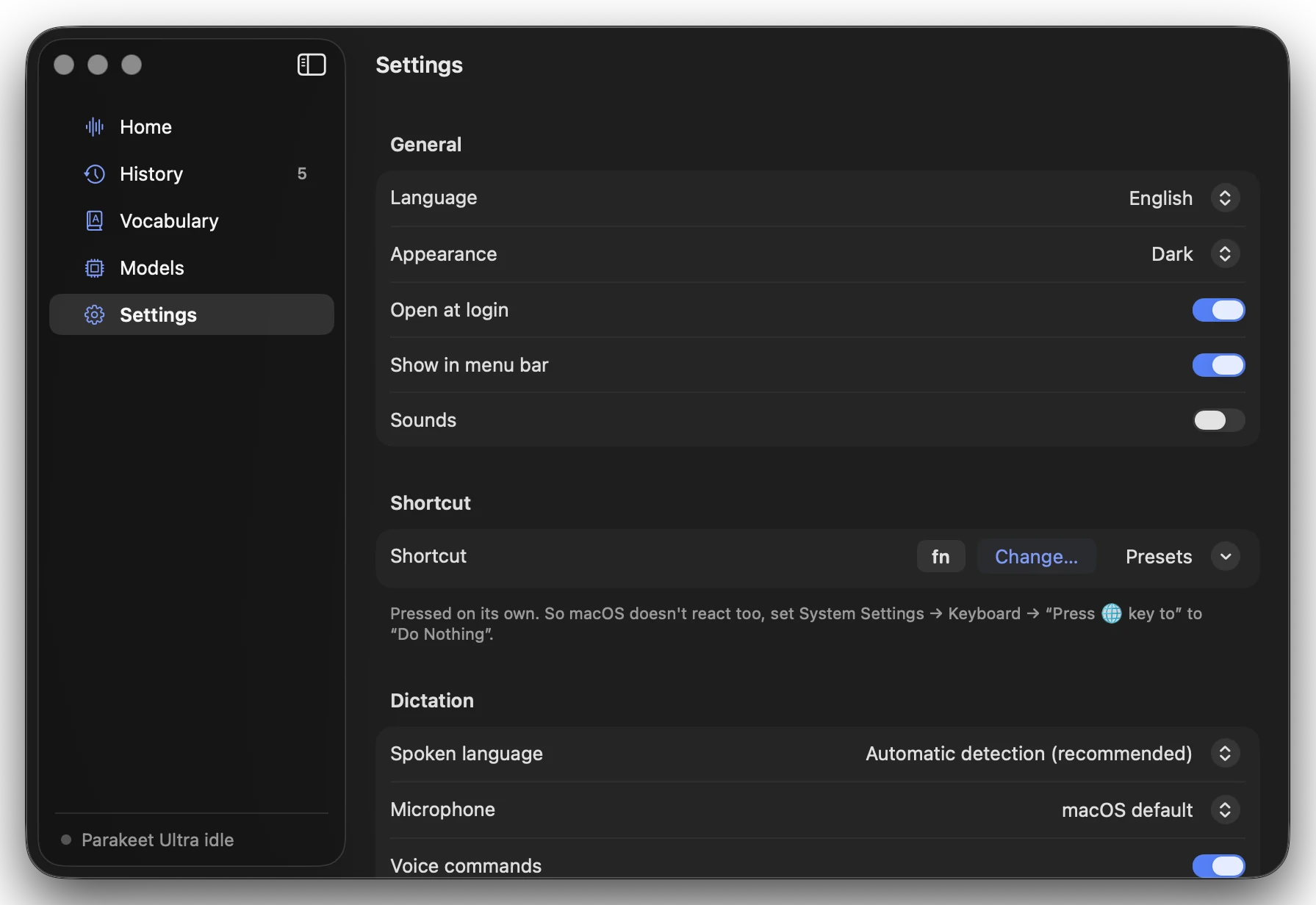
Task: Click the History count badge 5
Action: (302, 174)
